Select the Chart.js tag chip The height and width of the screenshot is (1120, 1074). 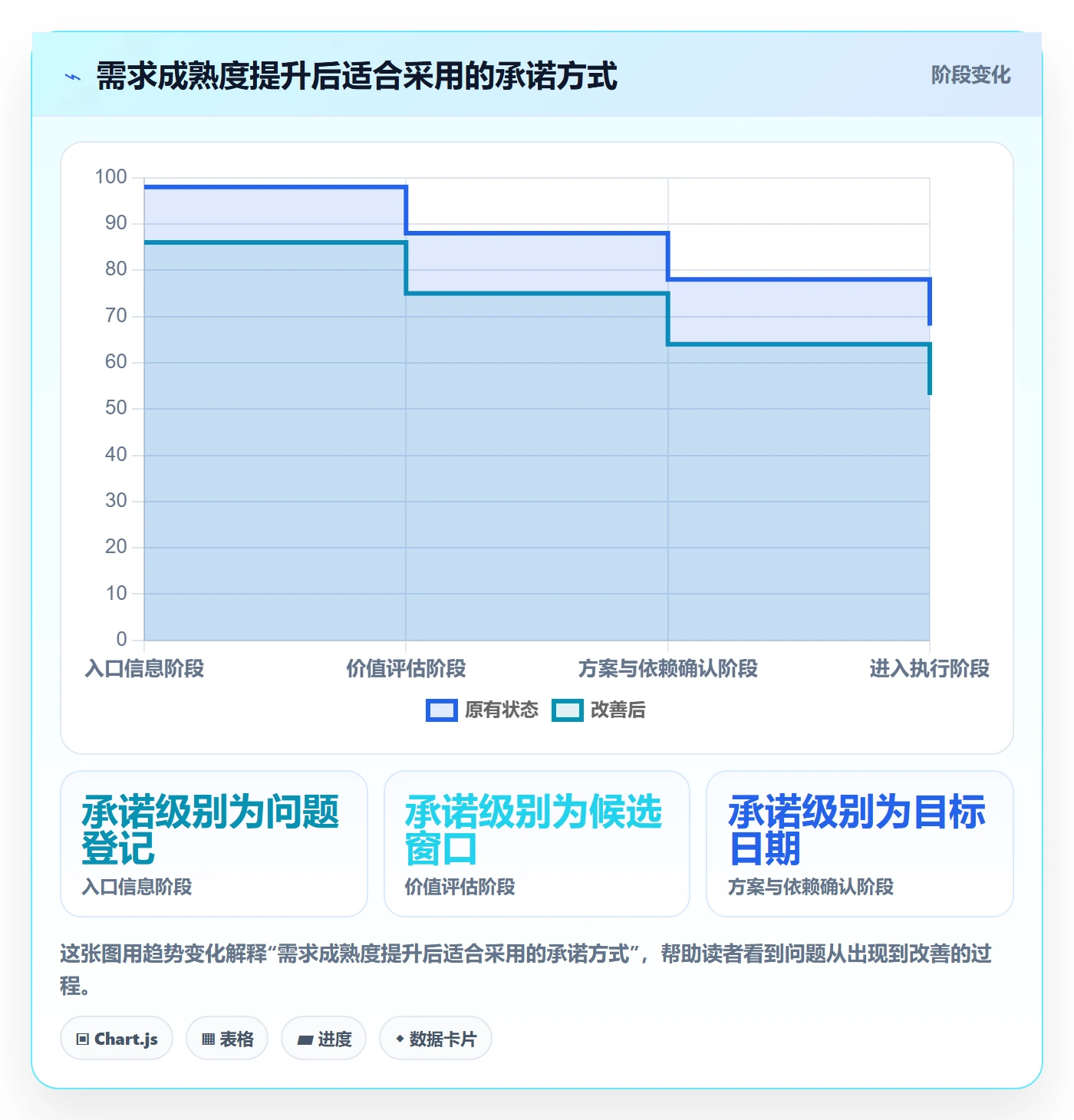[117, 1039]
